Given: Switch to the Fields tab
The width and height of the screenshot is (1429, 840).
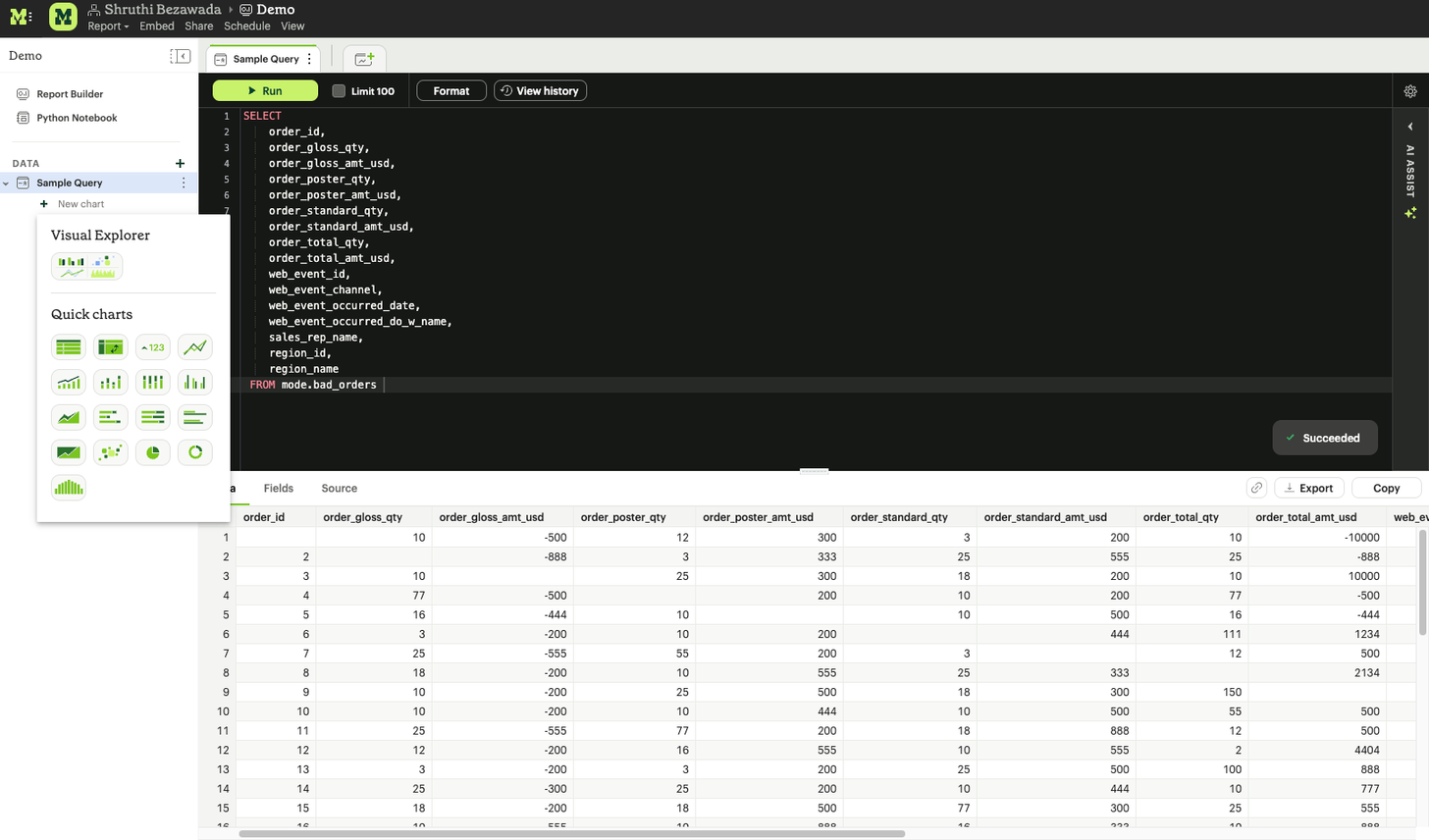Looking at the screenshot, I should 278,488.
